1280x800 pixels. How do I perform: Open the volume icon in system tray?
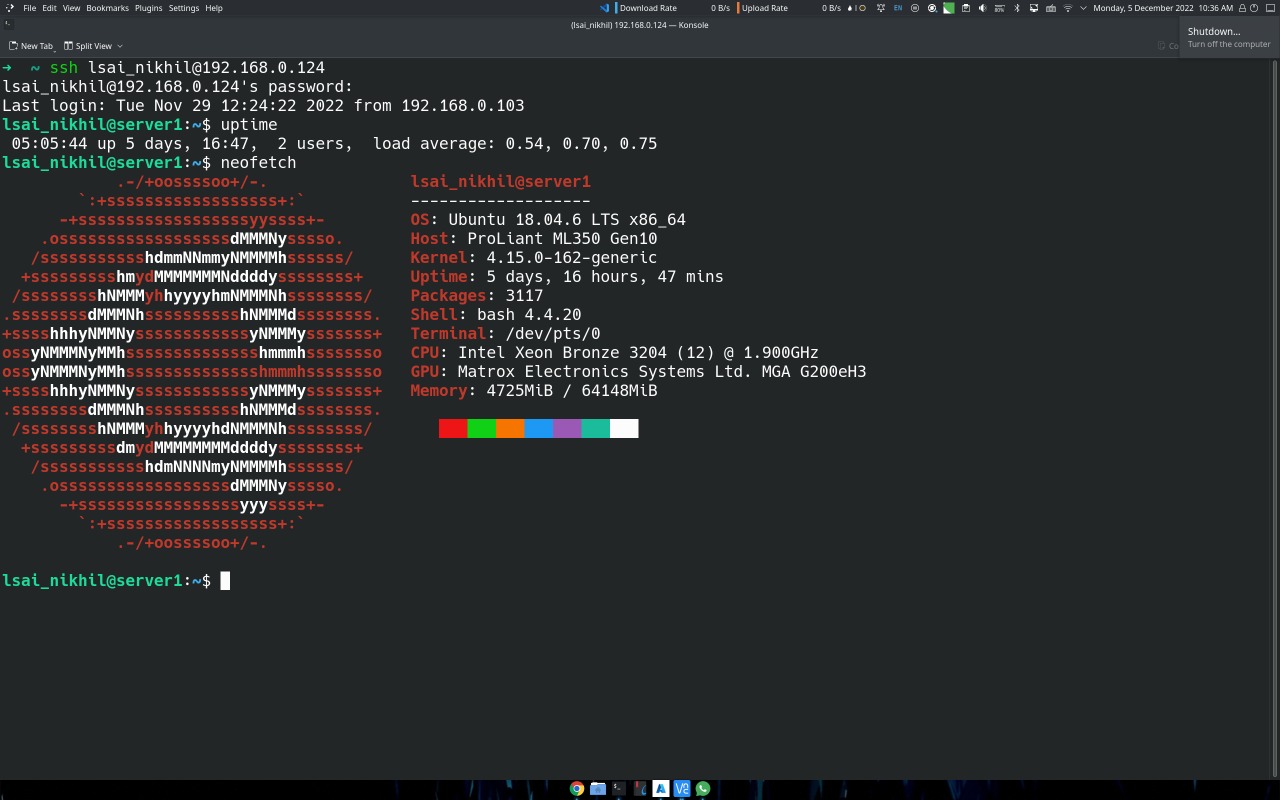coord(982,8)
